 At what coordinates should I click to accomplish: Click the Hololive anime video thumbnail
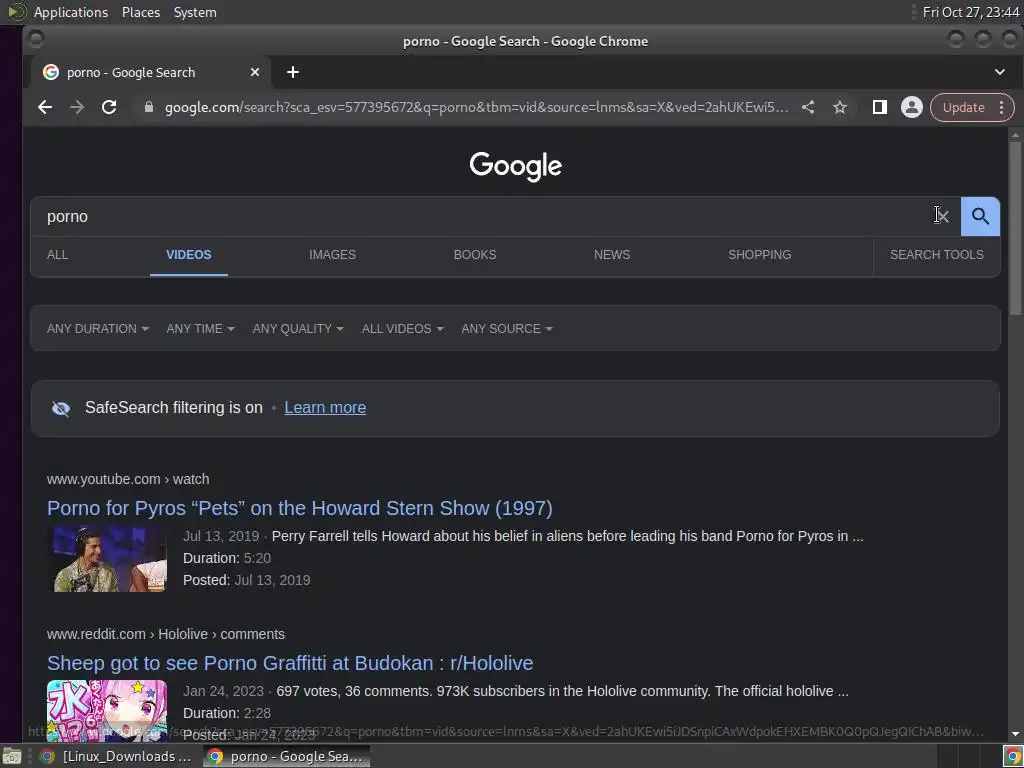(x=107, y=711)
